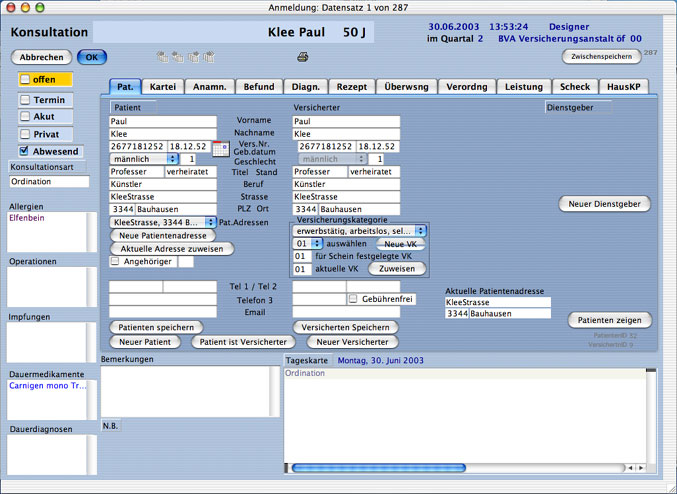Click the Konsultationsart field Ordination
The height and width of the screenshot is (494, 677).
point(49,181)
